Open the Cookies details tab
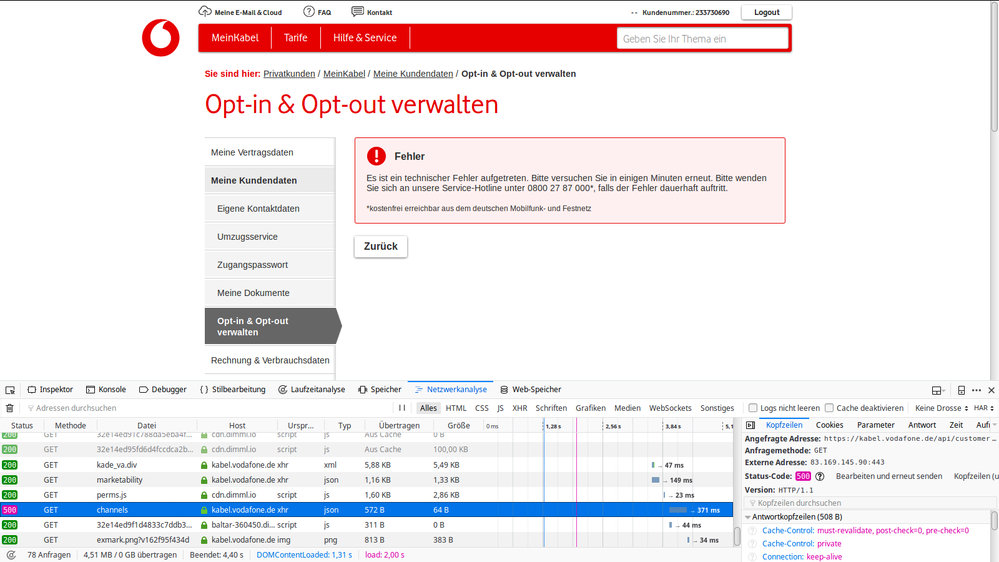The width and height of the screenshot is (999, 562). [x=830, y=425]
